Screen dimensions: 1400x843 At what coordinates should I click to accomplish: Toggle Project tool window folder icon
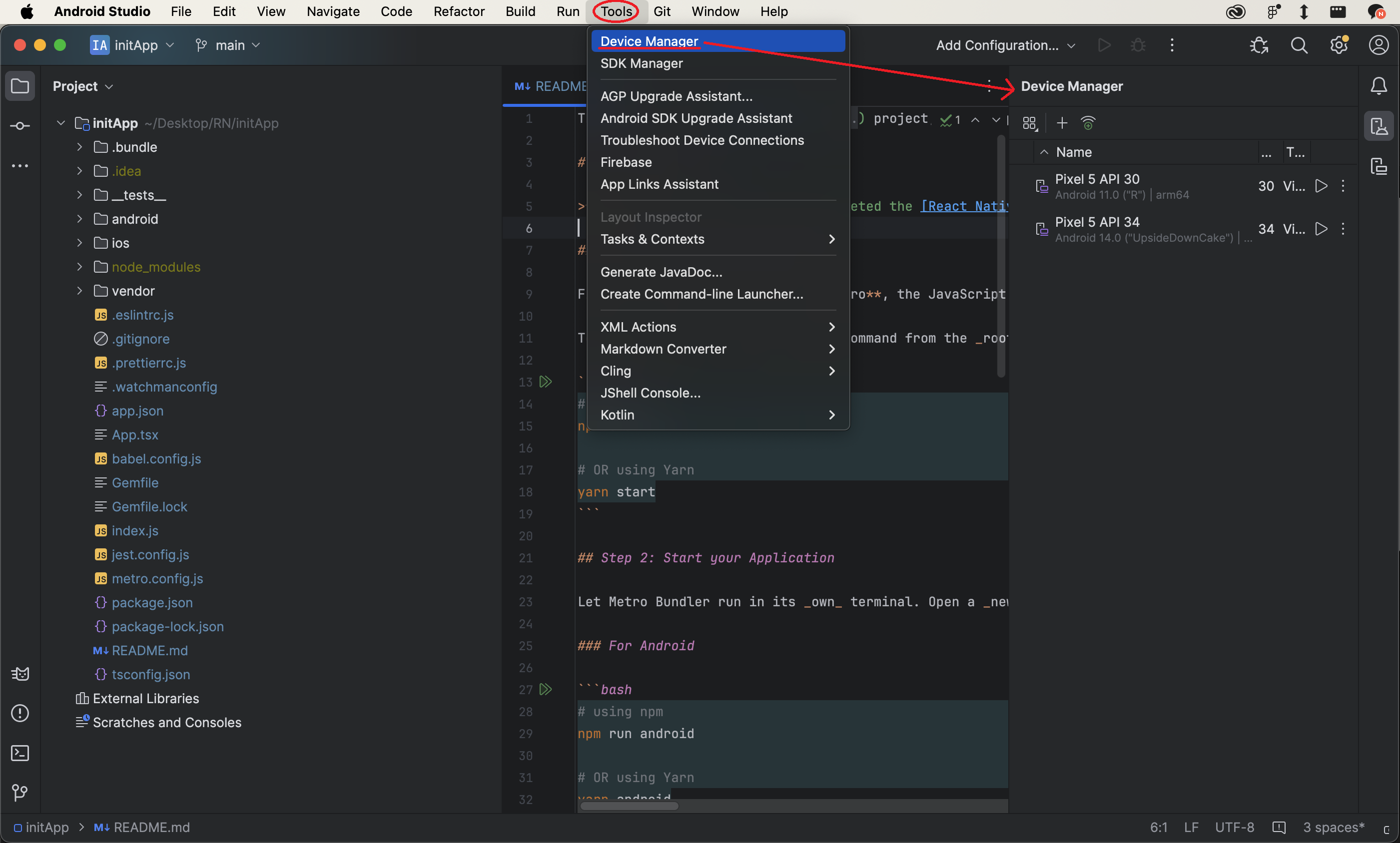tap(20, 86)
